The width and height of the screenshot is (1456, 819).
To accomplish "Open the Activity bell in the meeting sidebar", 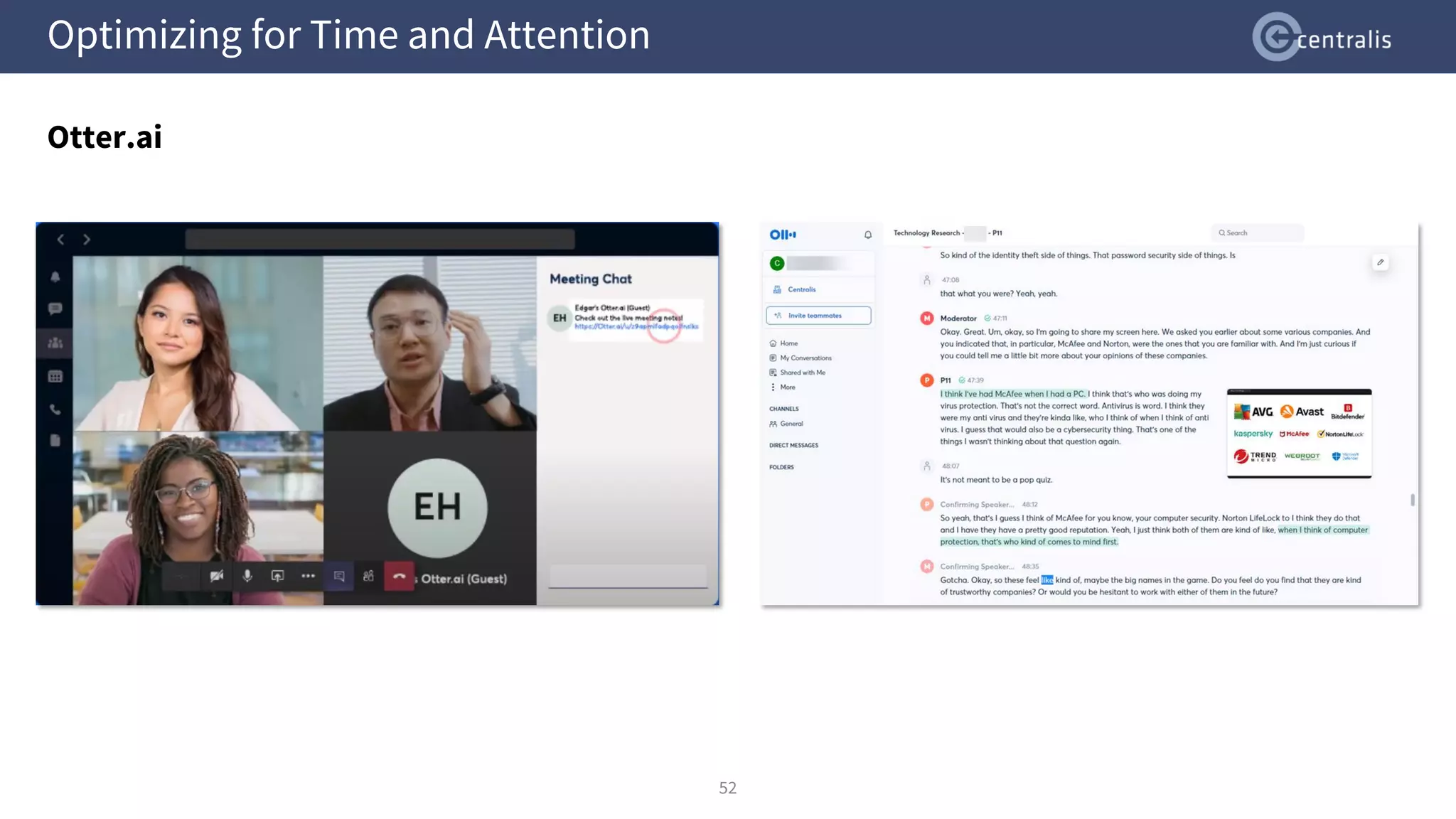I will click(55, 277).
